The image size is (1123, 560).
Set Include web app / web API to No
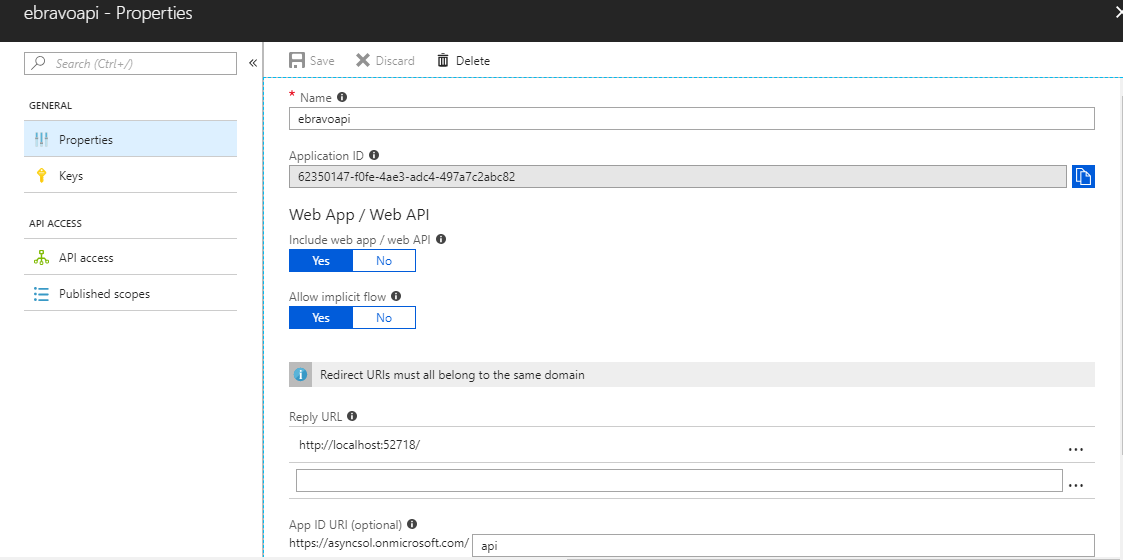[384, 261]
